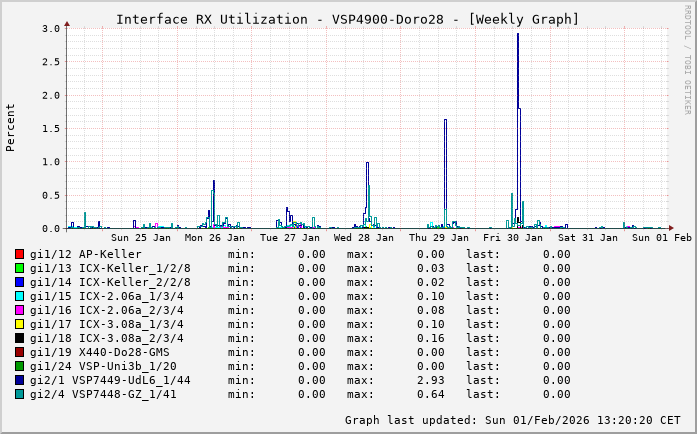Click the Percent y-axis label
The height and width of the screenshot is (434, 697).
11,127
